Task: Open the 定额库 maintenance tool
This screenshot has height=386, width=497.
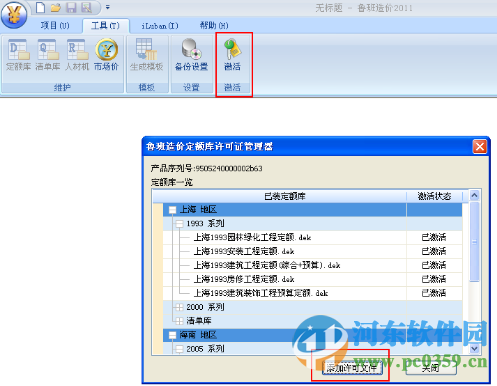Action: coord(18,55)
